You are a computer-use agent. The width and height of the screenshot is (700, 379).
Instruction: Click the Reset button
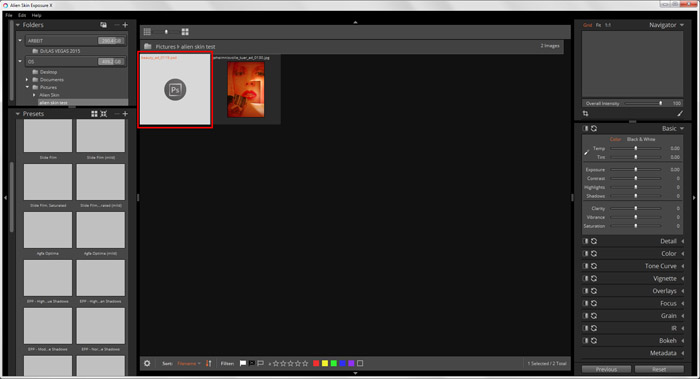click(659, 370)
